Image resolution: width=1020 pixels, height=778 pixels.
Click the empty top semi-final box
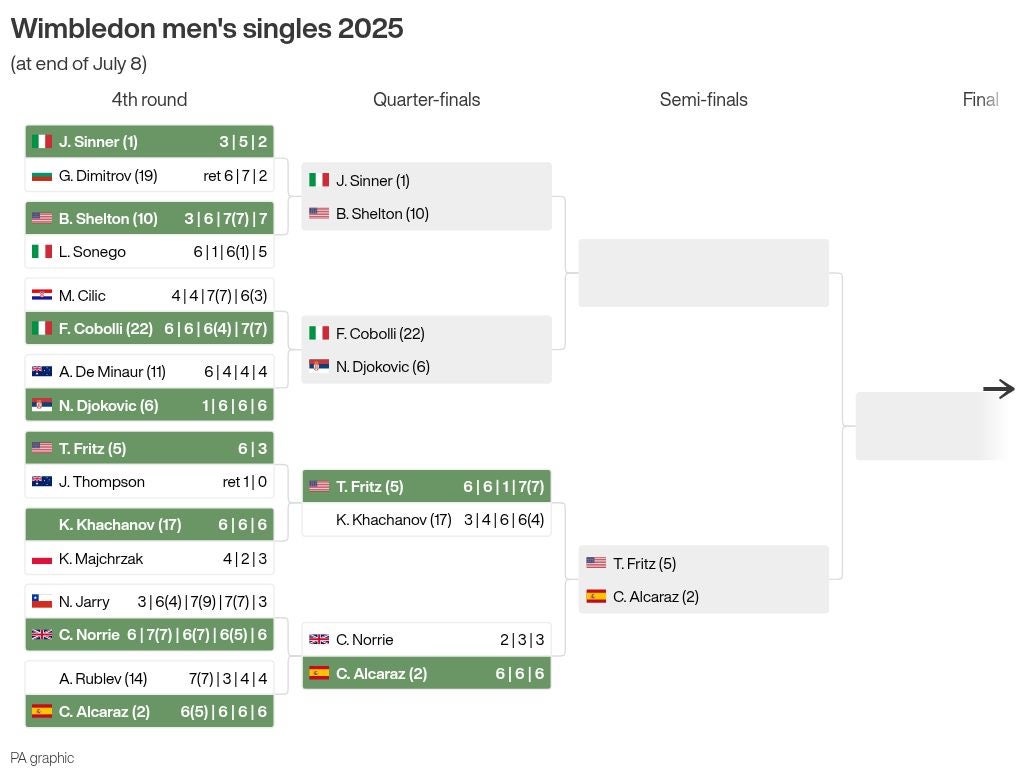[703, 273]
